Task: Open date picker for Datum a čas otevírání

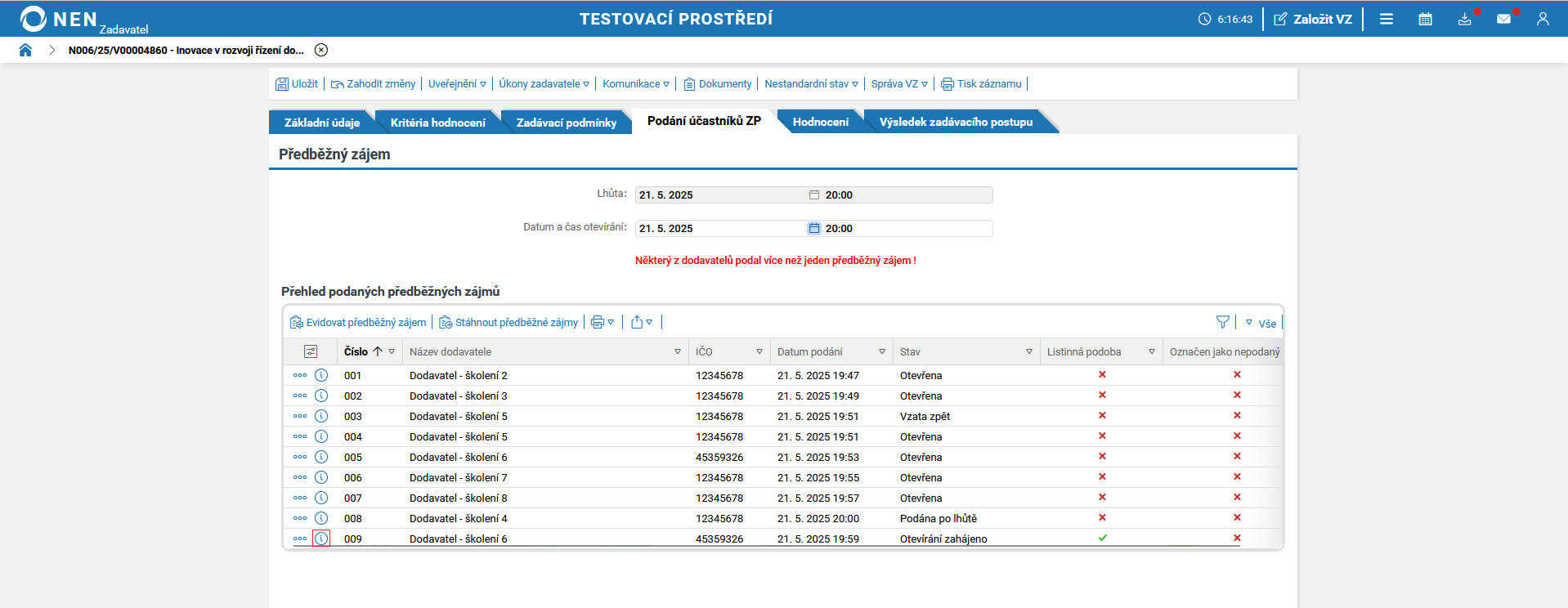Action: point(813,229)
